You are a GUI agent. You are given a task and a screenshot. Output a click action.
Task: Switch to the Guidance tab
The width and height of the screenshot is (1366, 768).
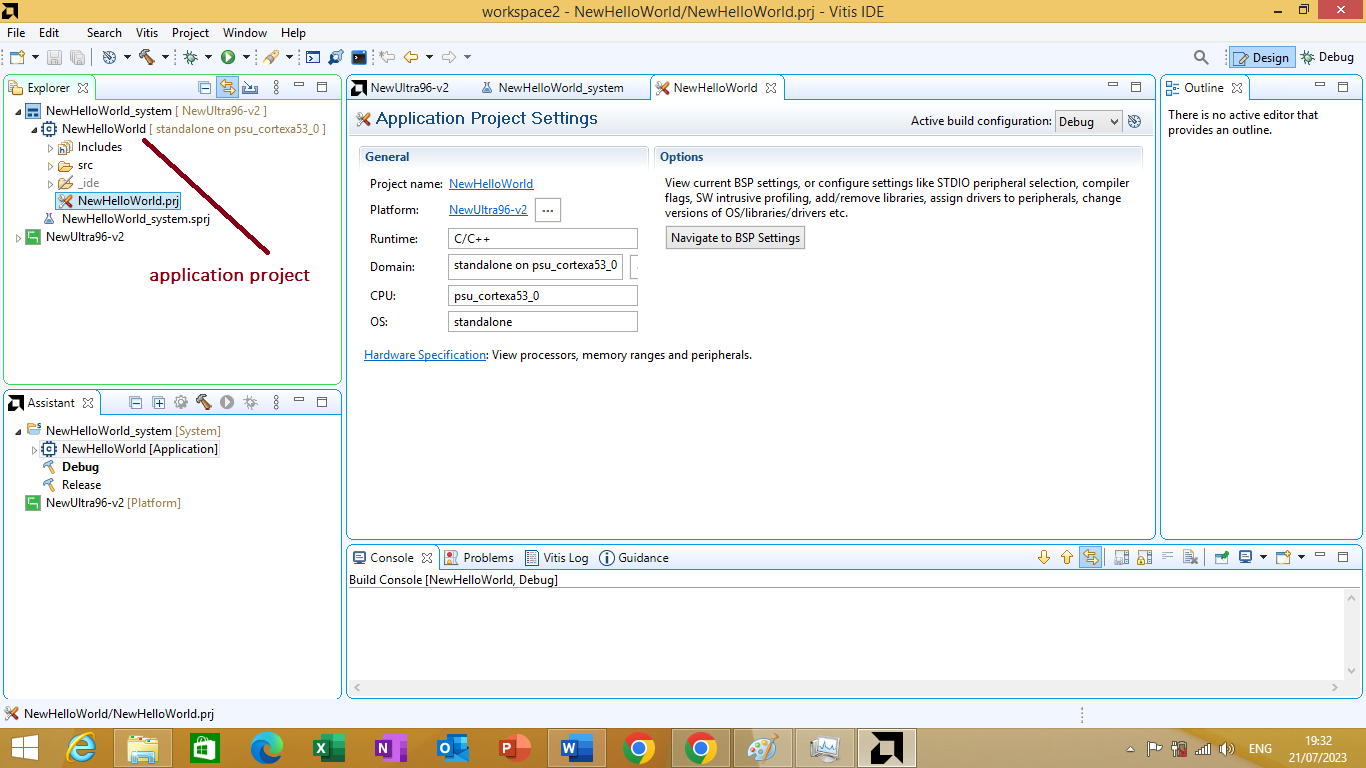(634, 558)
